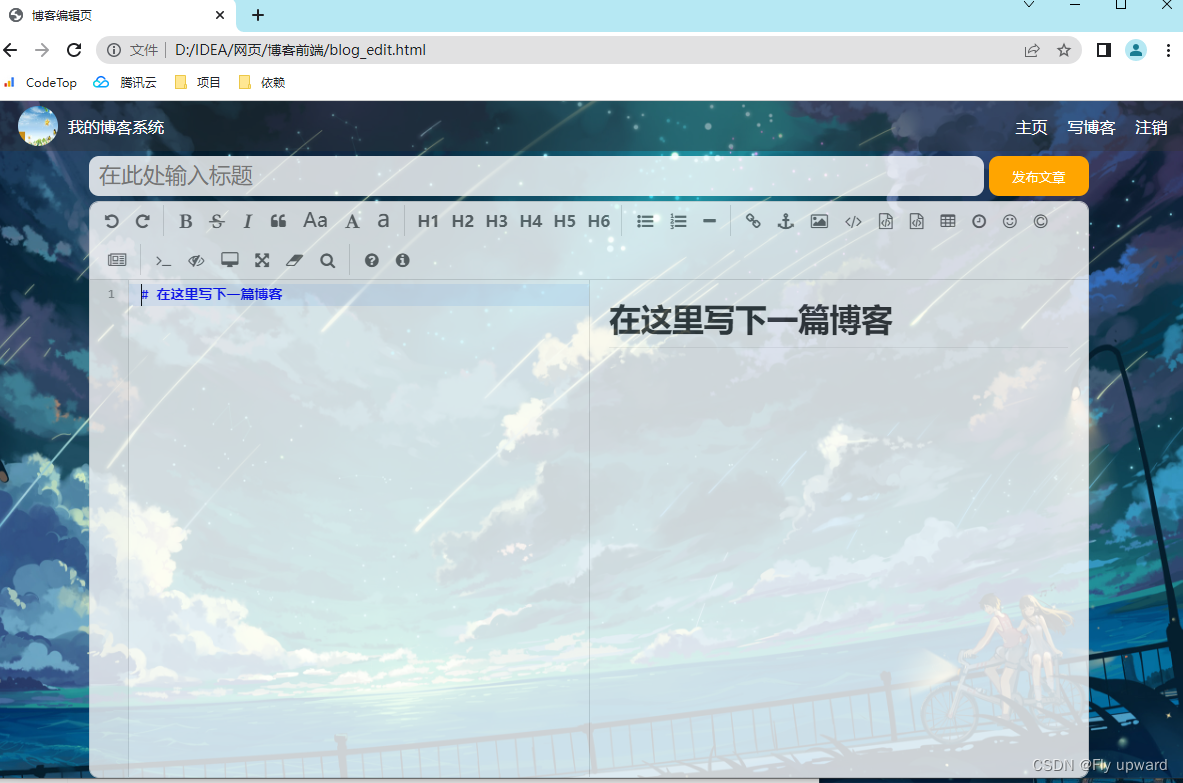The image size is (1183, 783).
Task: Clear the editor content with the eraser icon
Action: tap(294, 260)
